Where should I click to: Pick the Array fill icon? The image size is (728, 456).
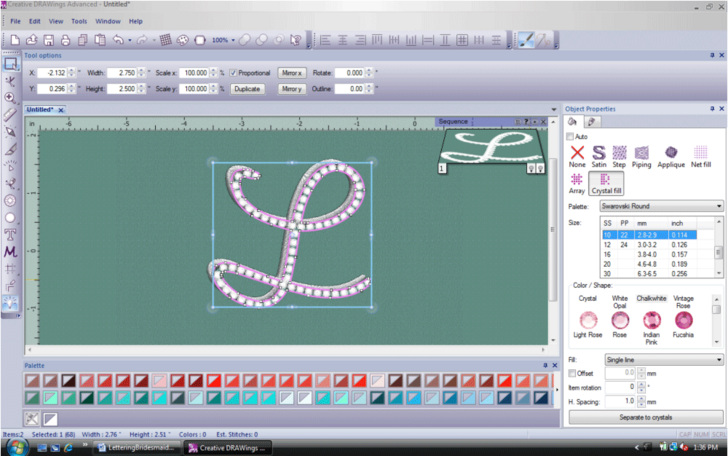pyautogui.click(x=577, y=181)
